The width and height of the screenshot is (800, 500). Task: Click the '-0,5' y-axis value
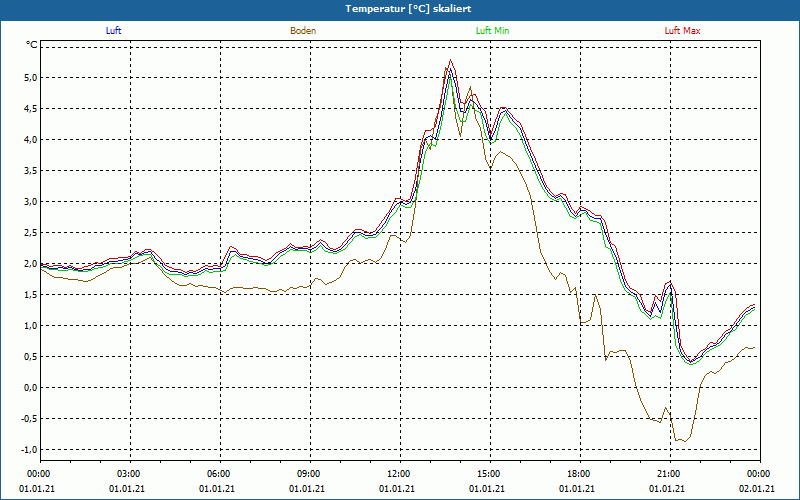[30, 419]
